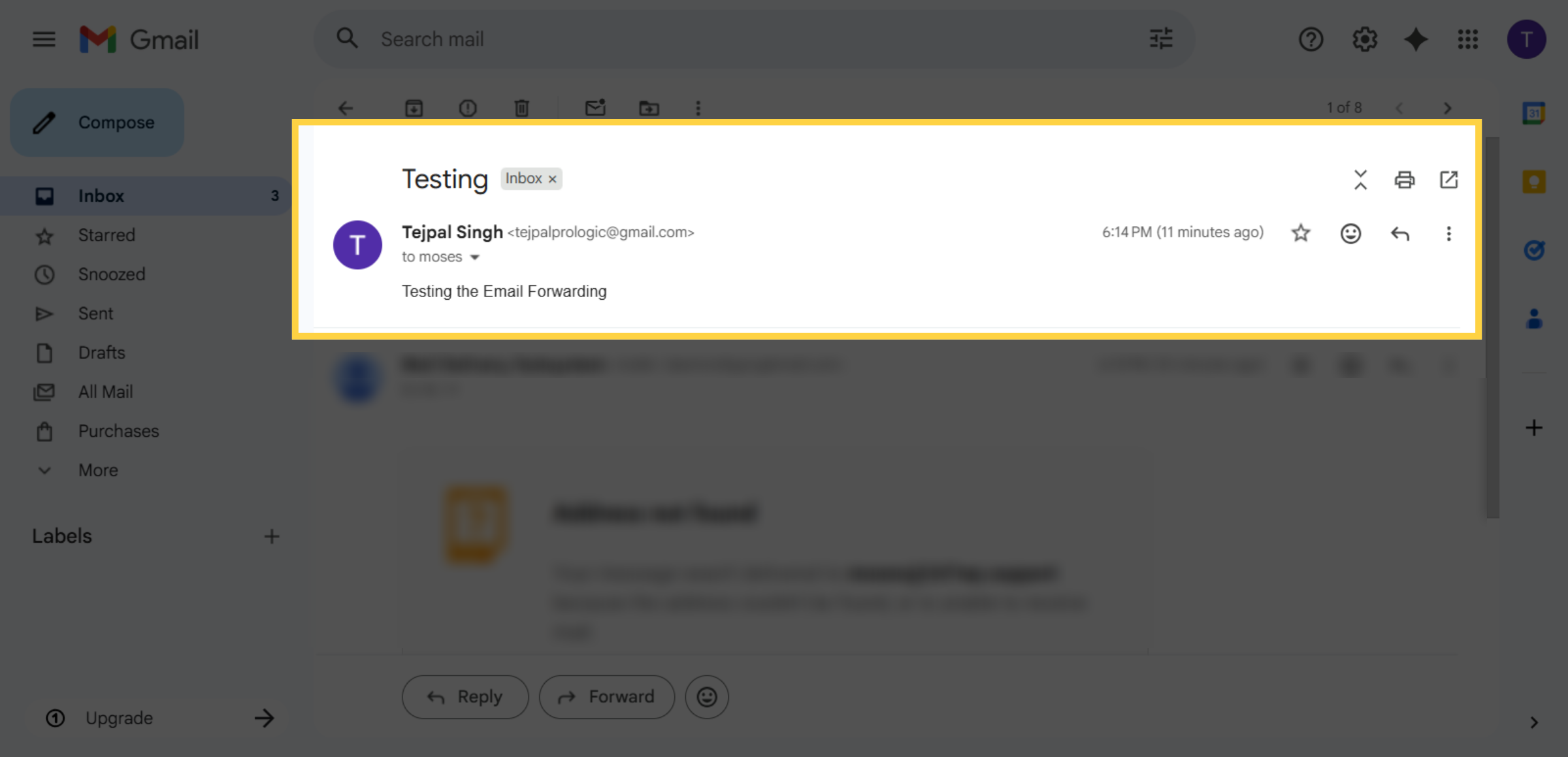Toggle the main menu sidebar
This screenshot has width=1568, height=757.
pos(43,39)
